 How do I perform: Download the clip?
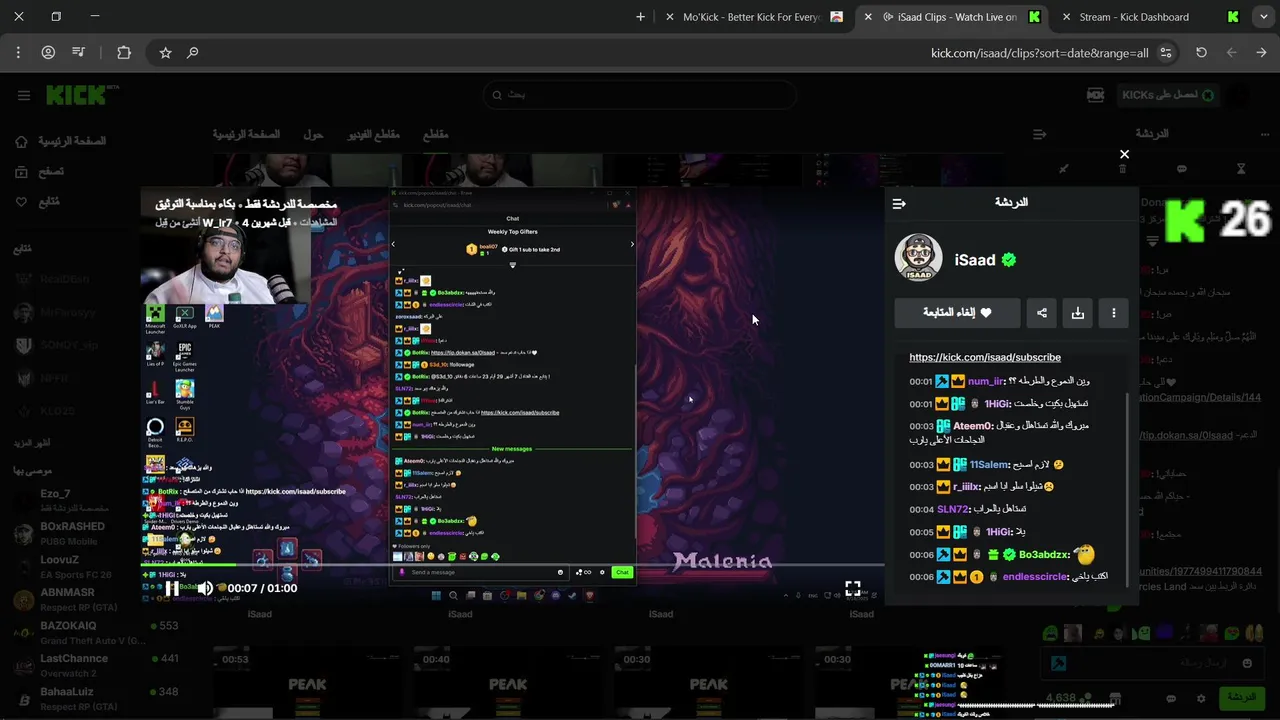pyautogui.click(x=1078, y=313)
